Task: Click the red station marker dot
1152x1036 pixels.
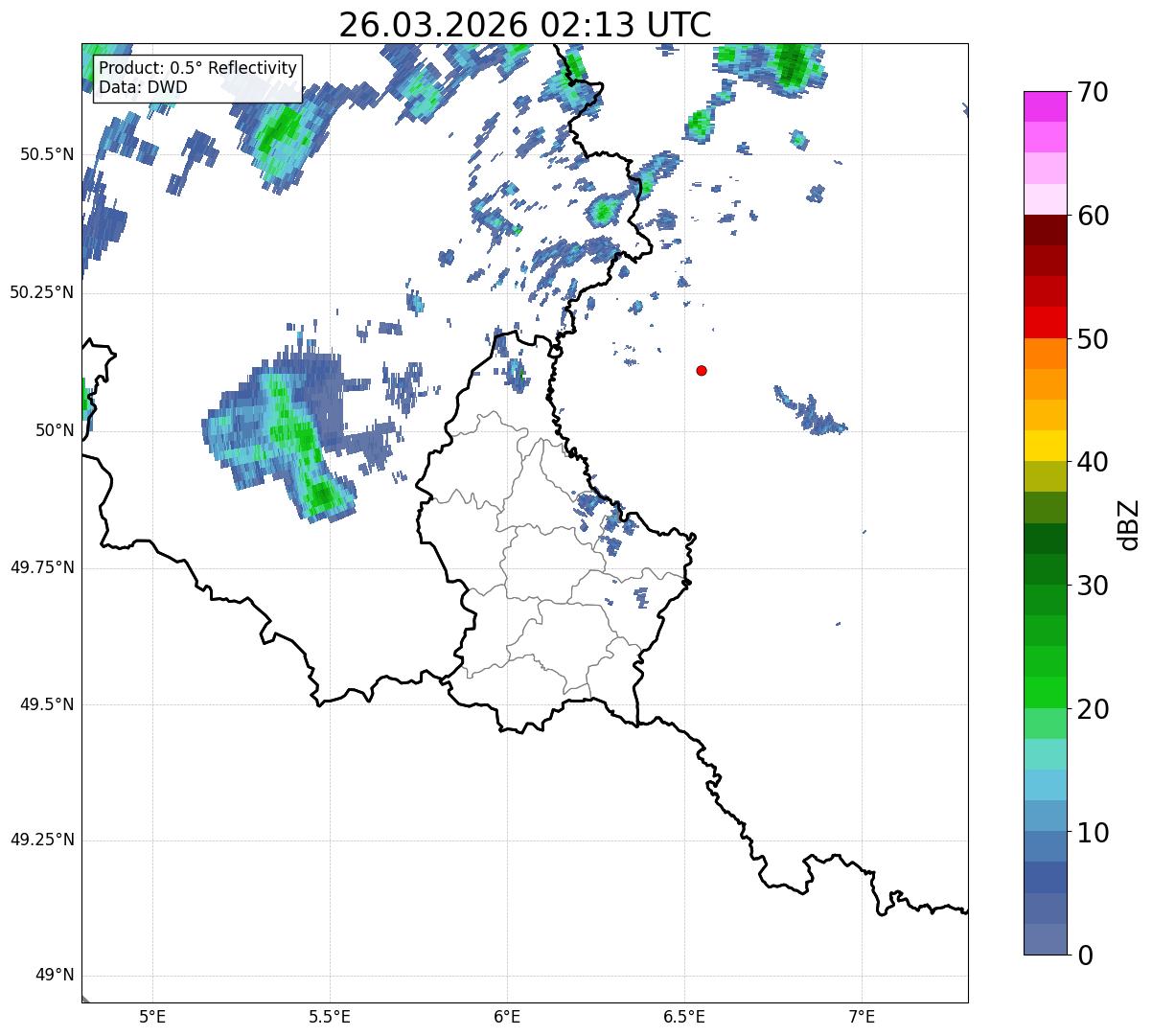Action: click(702, 370)
